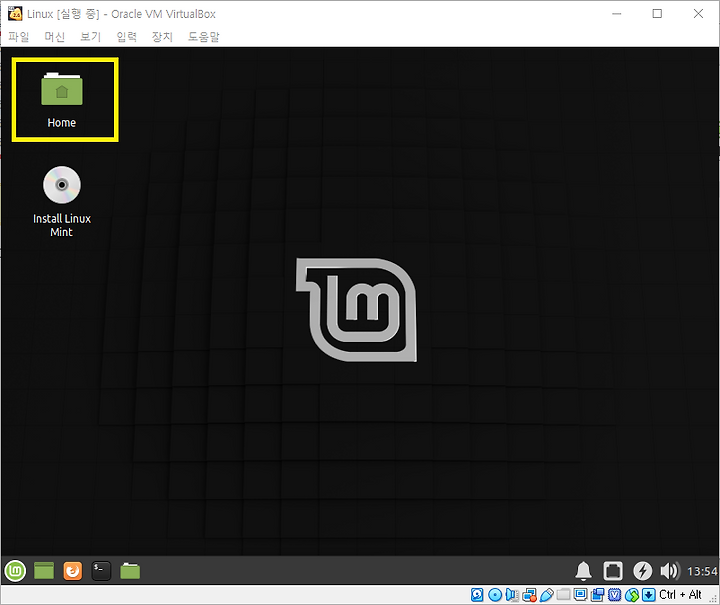Click the keyboard capture arrow icon
The image size is (720, 605).
(x=648, y=595)
